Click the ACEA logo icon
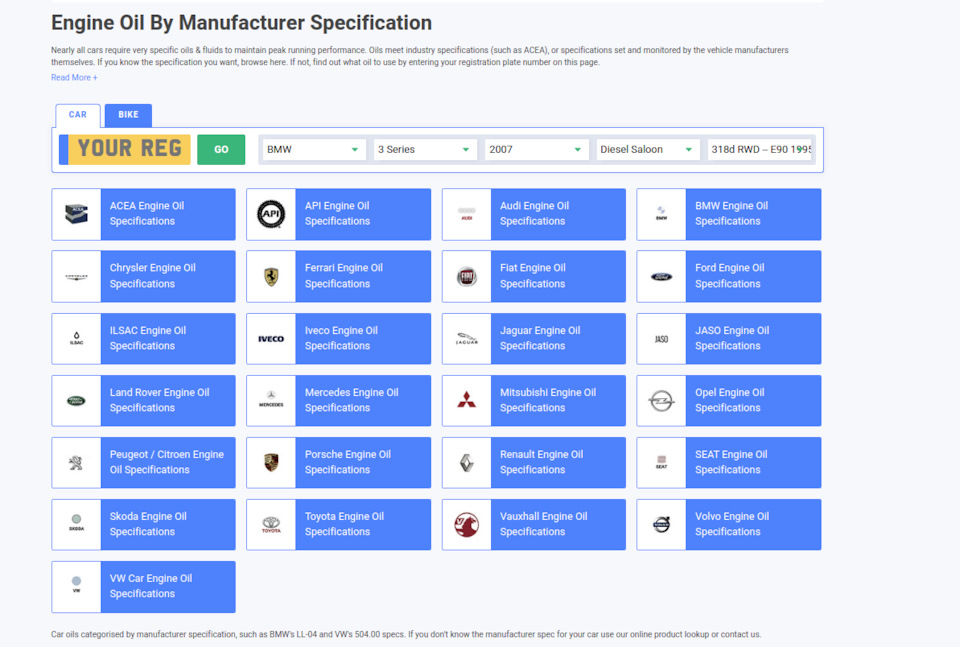Viewport: 960px width, 647px height. pos(77,214)
